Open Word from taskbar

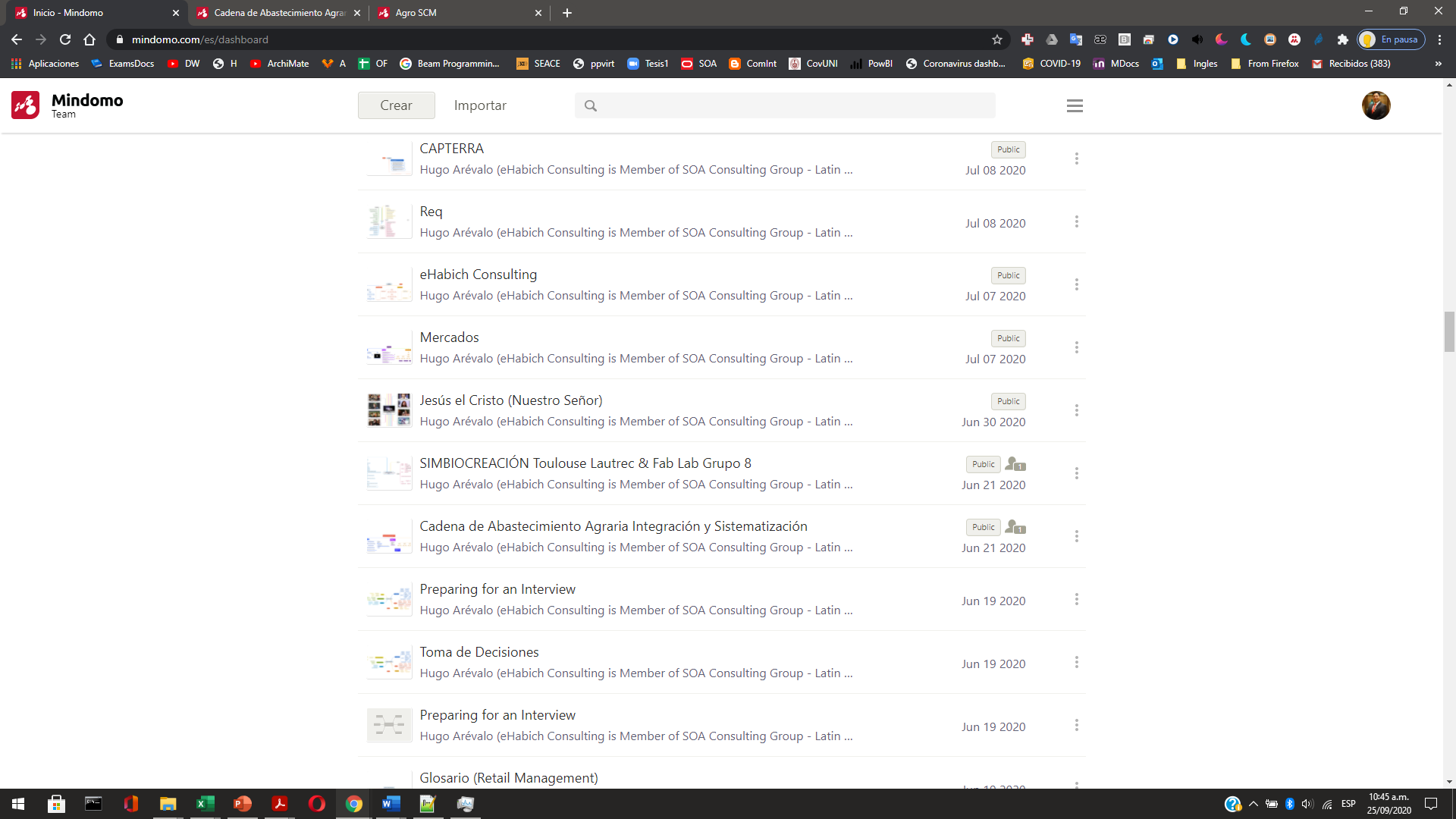click(391, 804)
